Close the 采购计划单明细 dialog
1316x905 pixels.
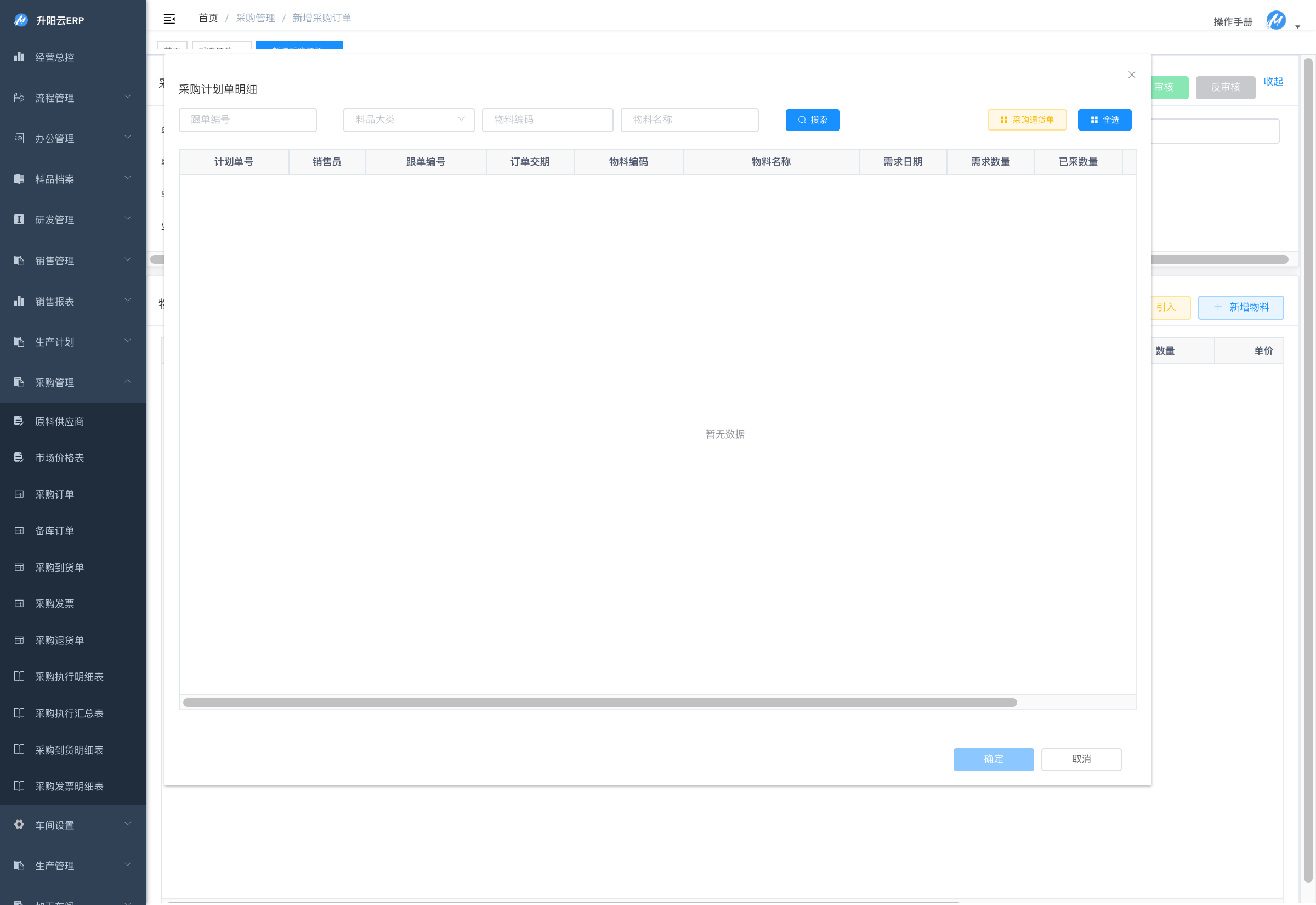coord(1131,75)
